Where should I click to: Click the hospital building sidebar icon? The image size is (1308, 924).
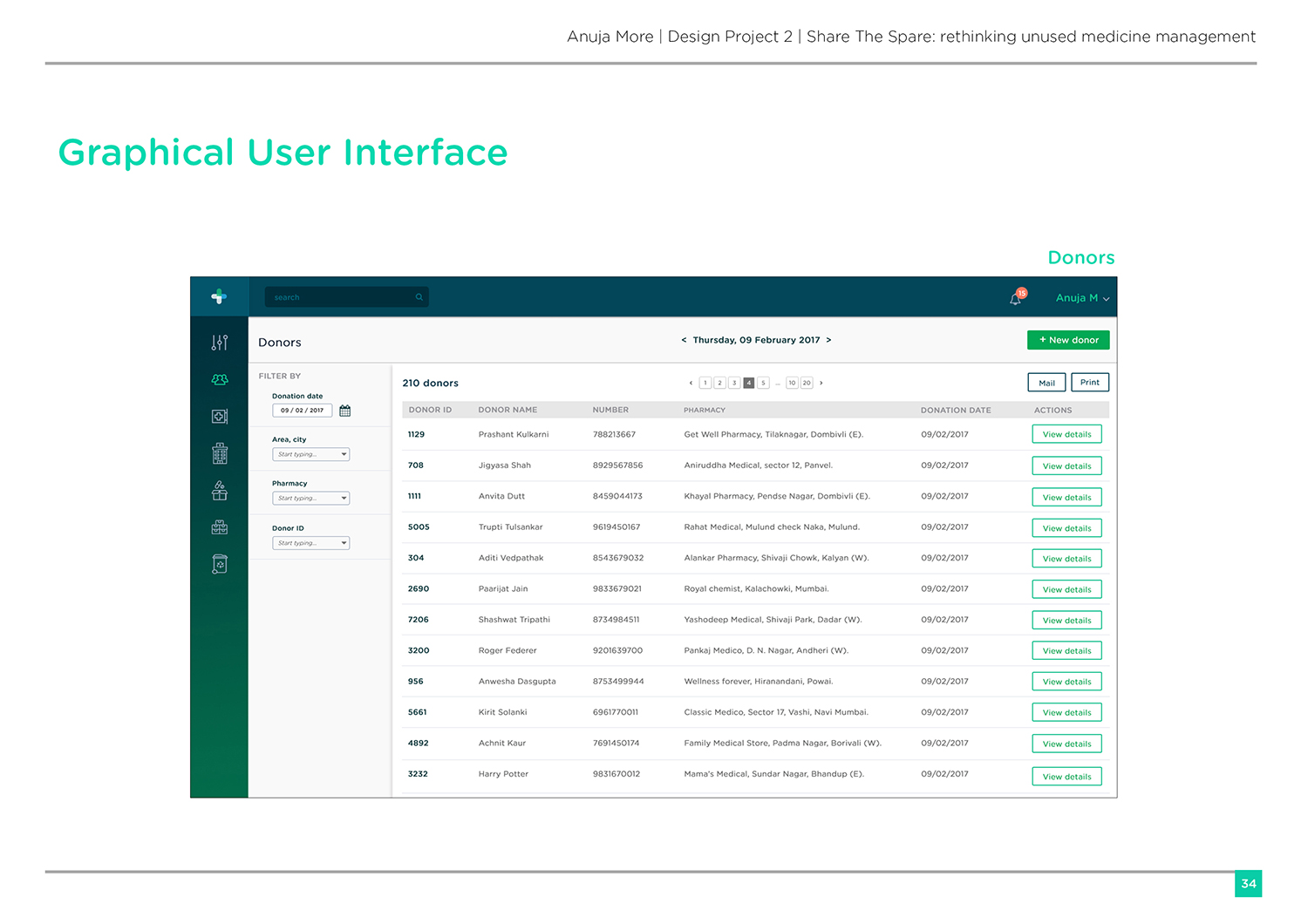click(x=220, y=453)
